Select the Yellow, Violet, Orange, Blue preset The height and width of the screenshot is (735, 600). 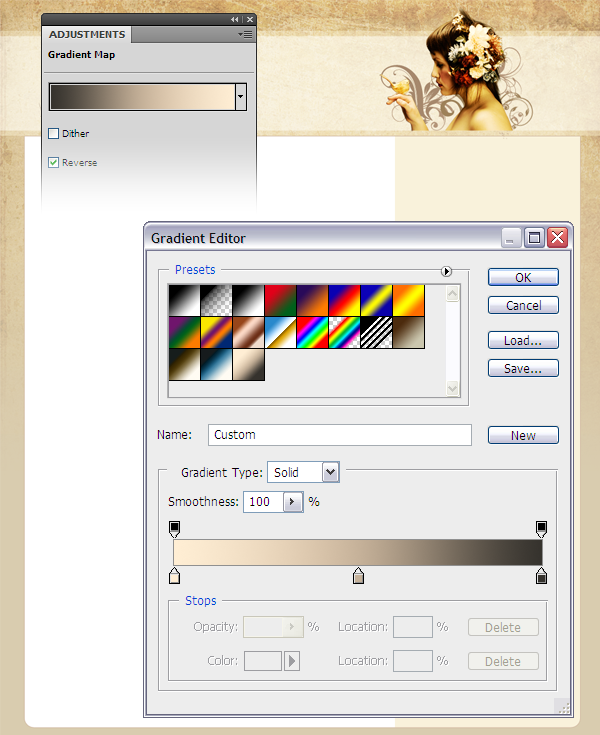pos(216,332)
